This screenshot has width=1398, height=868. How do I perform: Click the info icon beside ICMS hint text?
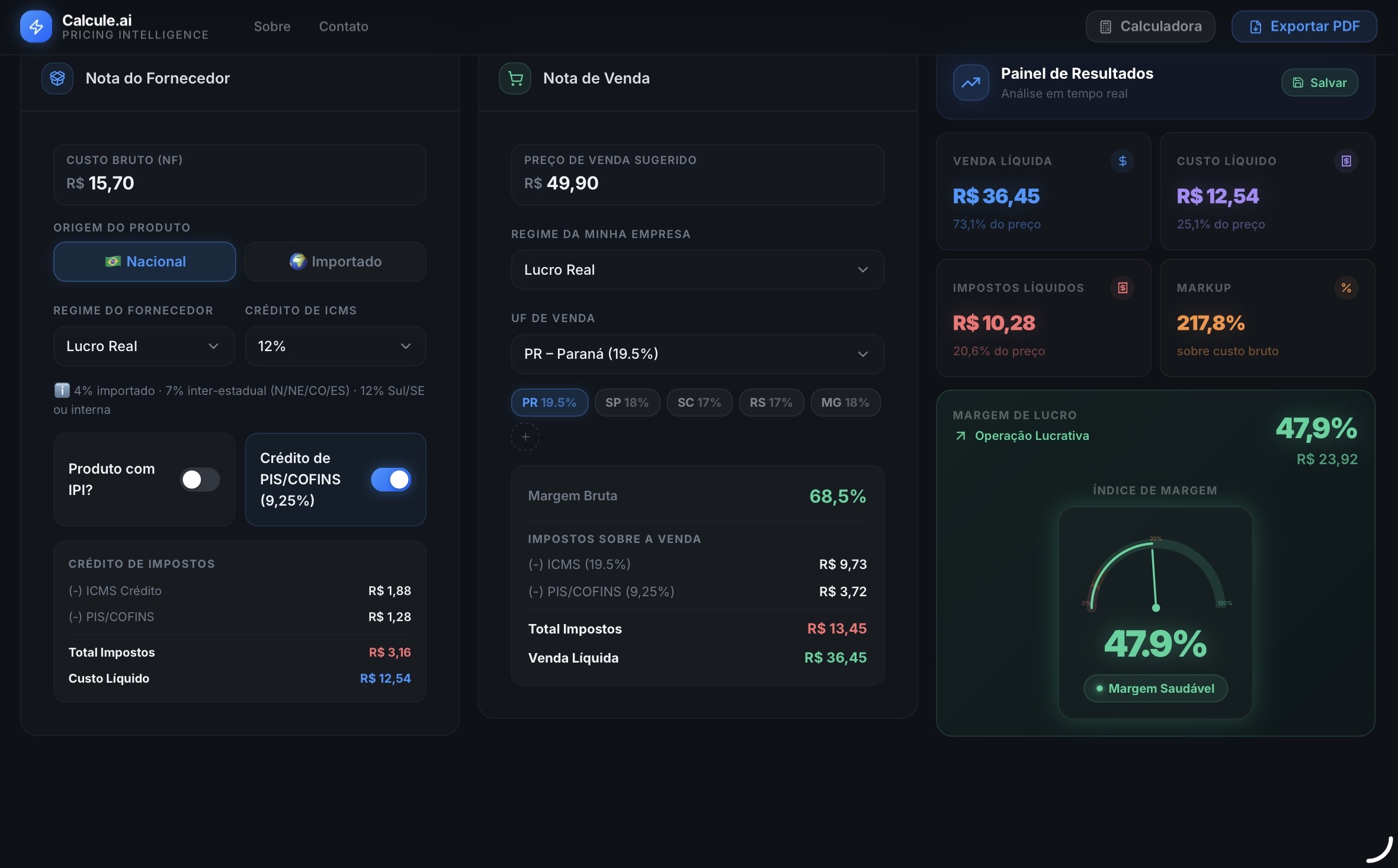click(62, 391)
